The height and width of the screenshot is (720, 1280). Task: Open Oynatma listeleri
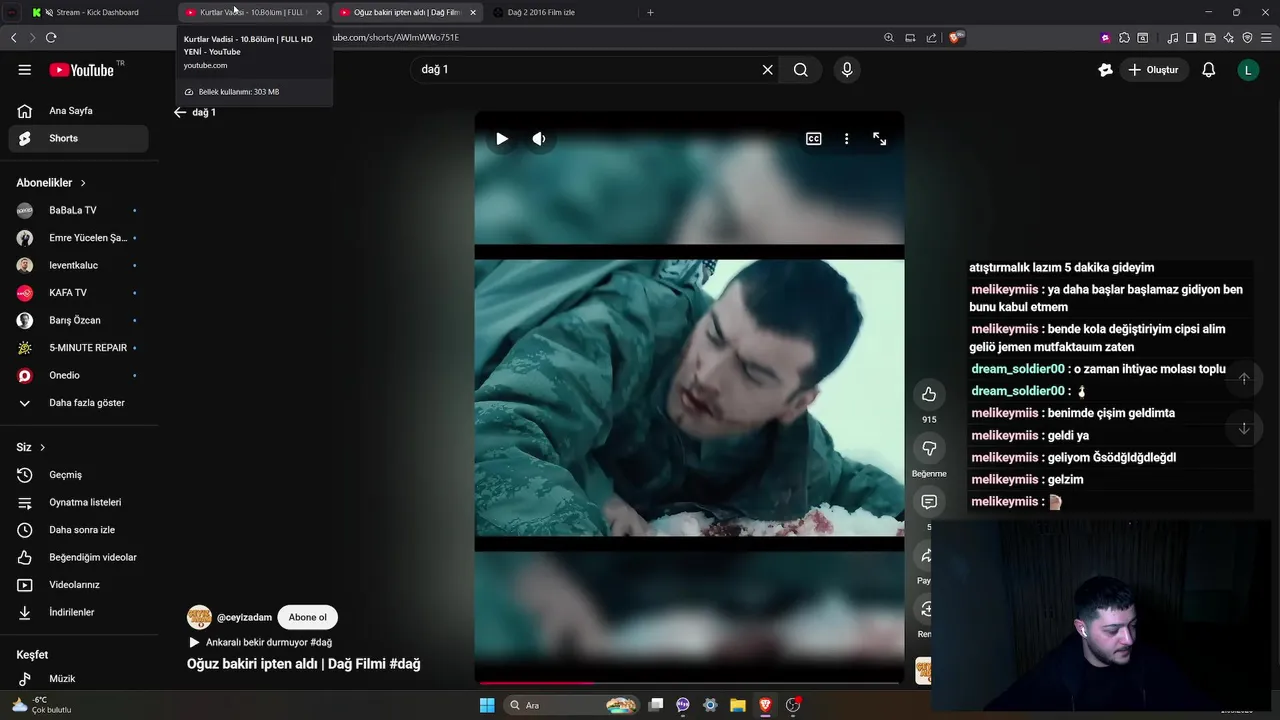78,502
